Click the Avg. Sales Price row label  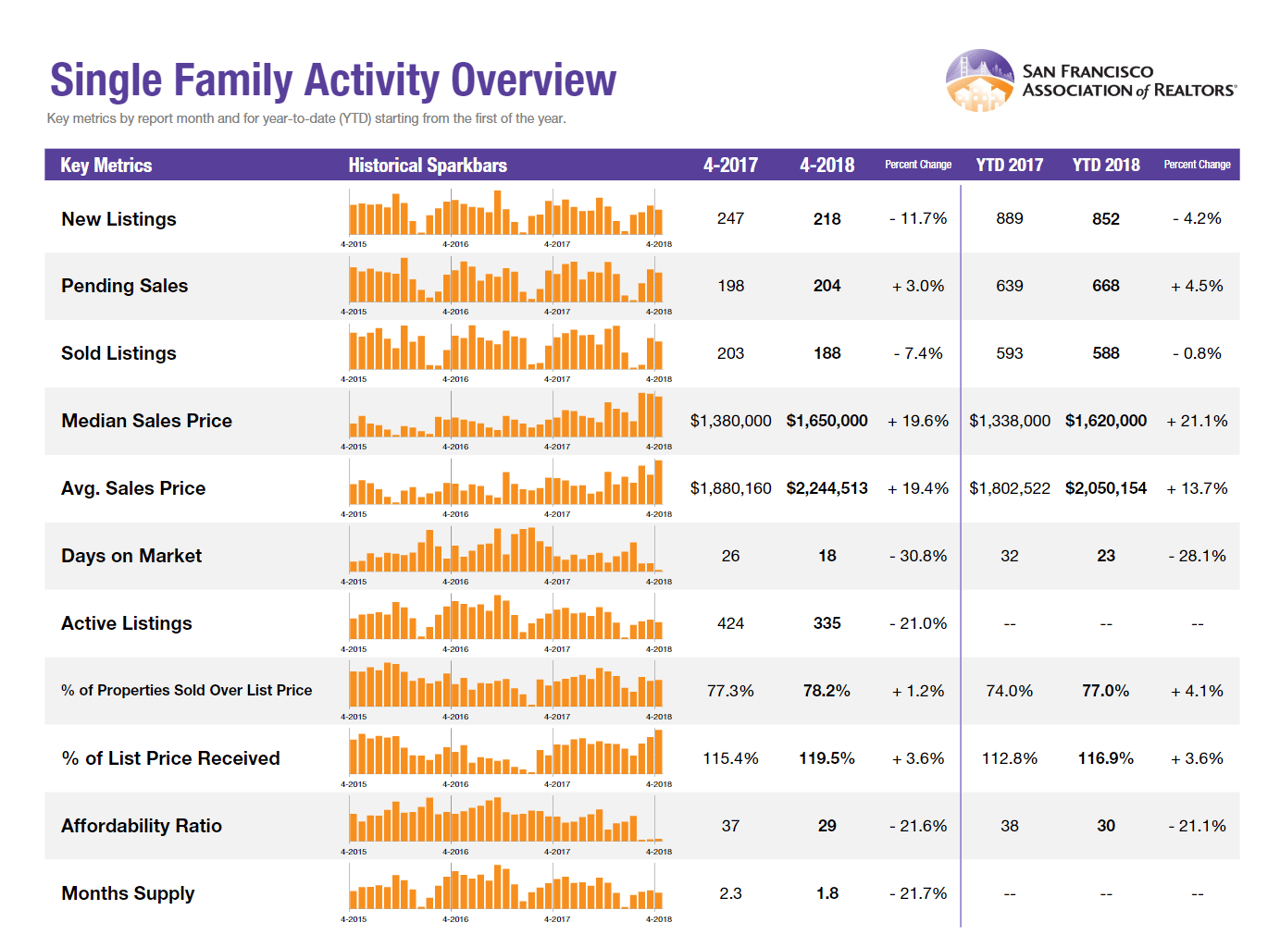(133, 489)
